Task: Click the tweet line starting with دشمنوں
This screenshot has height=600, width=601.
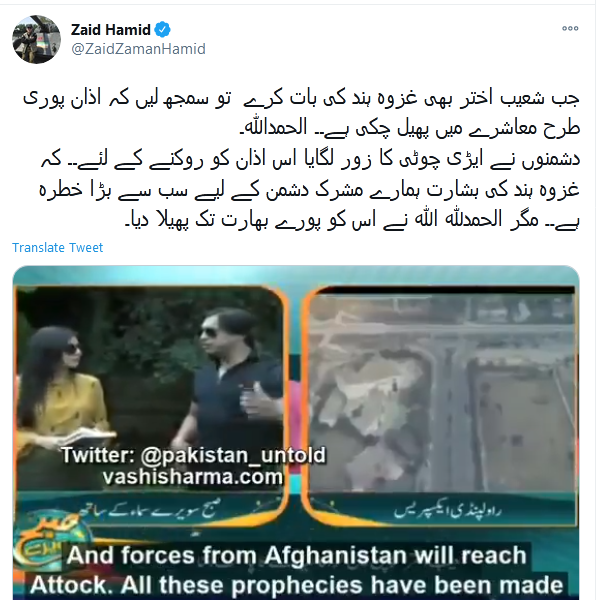Action: (310, 159)
